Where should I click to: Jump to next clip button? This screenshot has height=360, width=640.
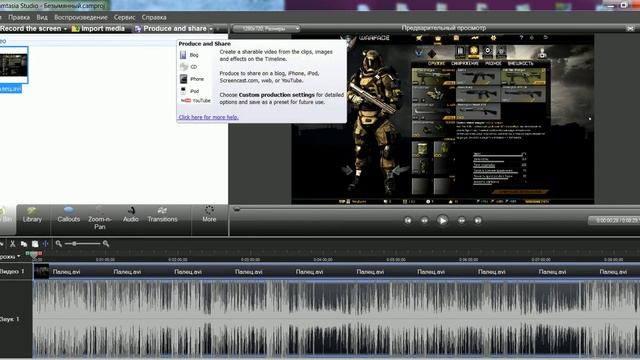click(478, 220)
